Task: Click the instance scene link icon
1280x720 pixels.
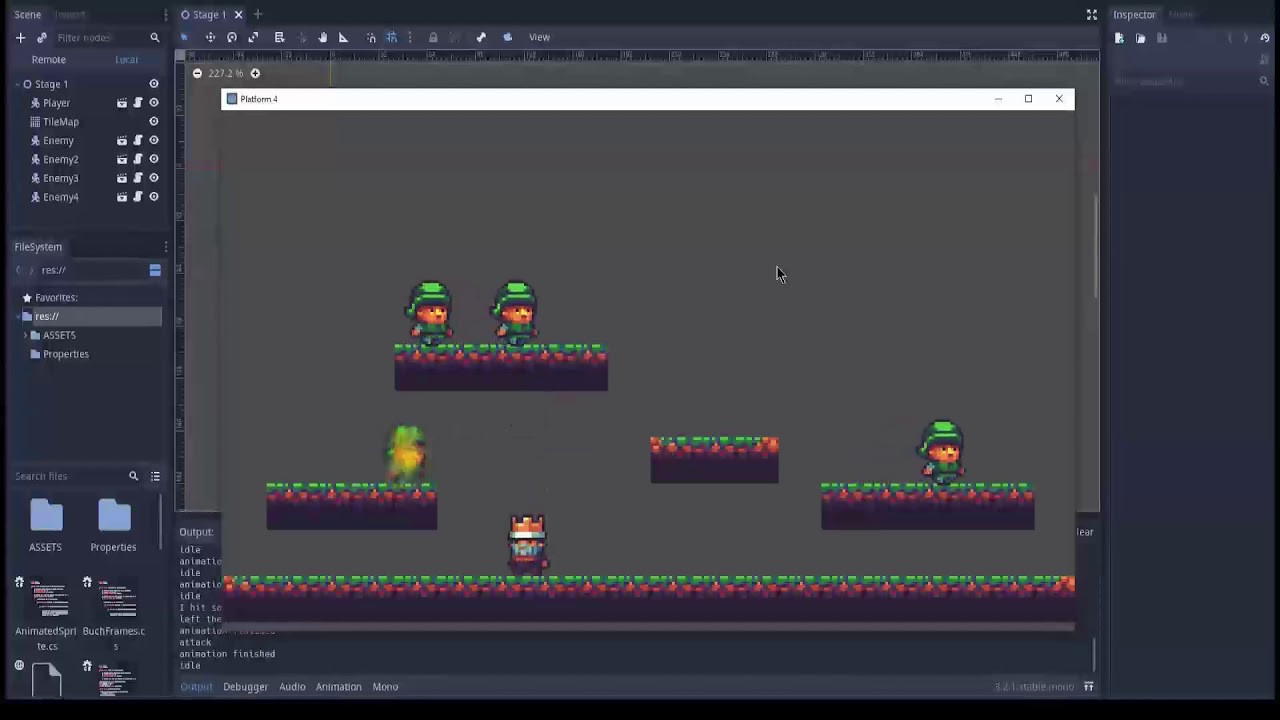Action: click(42, 38)
